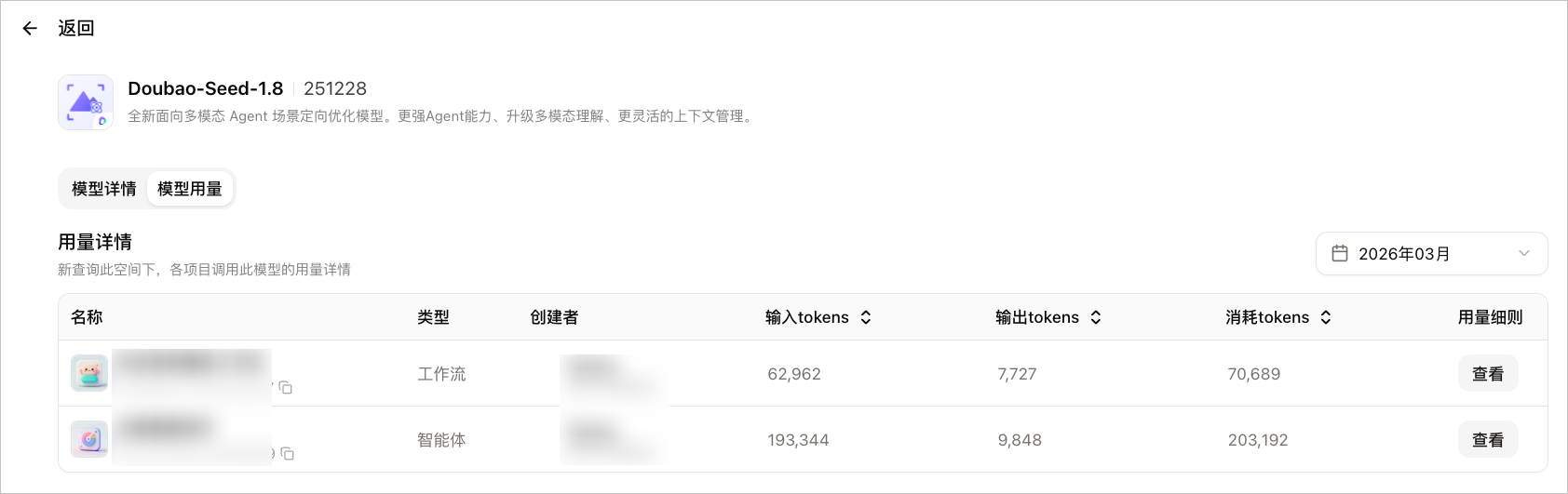1568x494 pixels.
Task: Click the 返回 back link
Action: point(75,28)
